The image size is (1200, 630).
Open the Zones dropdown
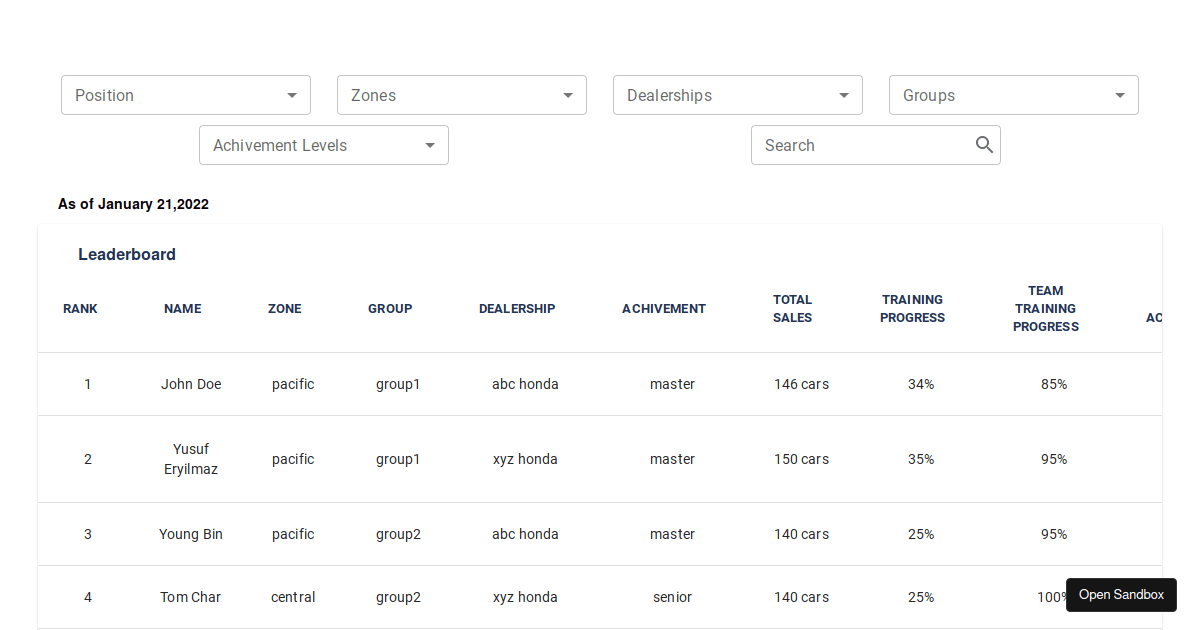click(461, 94)
